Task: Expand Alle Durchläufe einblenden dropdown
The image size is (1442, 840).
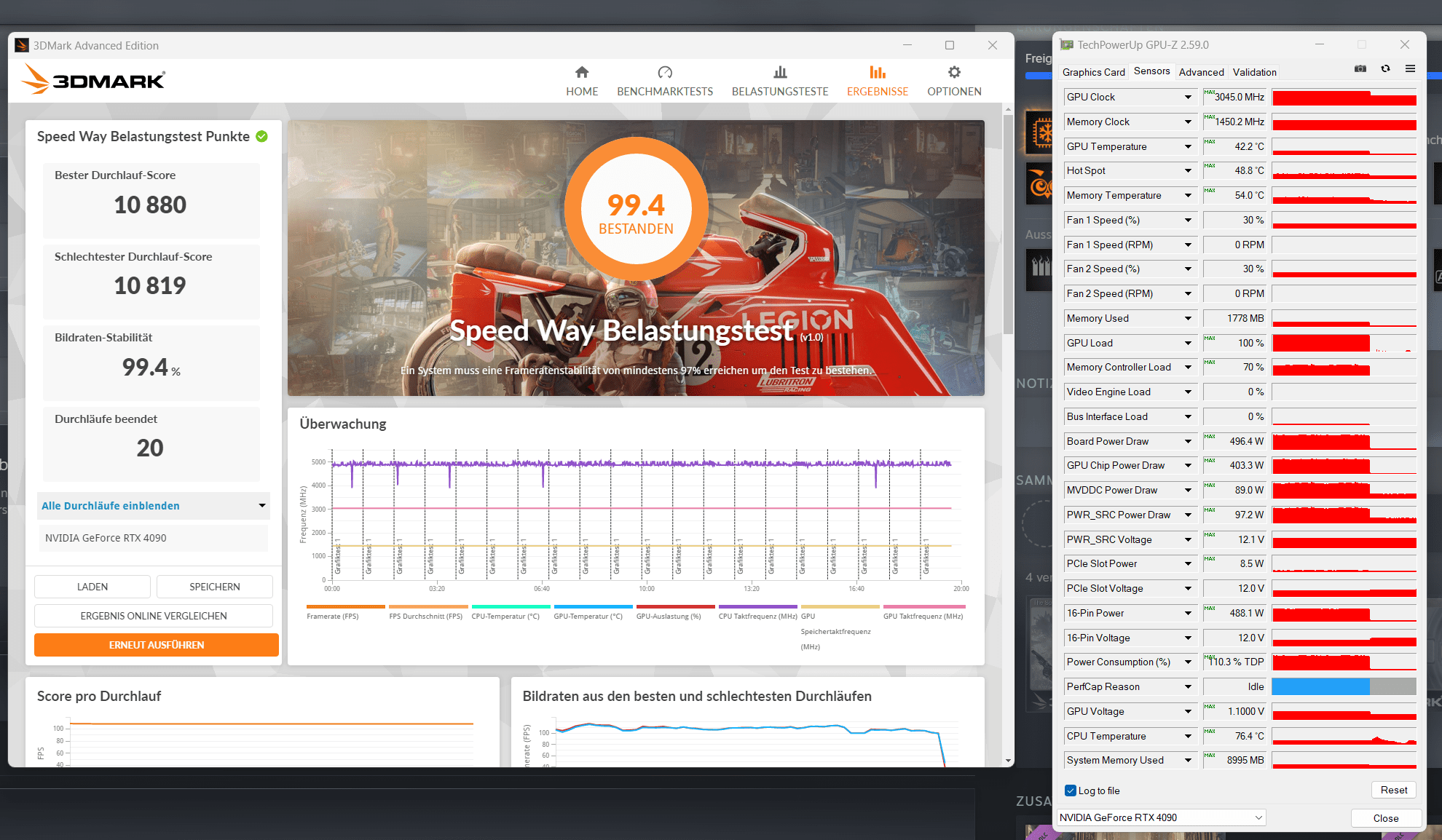Action: tap(261, 506)
